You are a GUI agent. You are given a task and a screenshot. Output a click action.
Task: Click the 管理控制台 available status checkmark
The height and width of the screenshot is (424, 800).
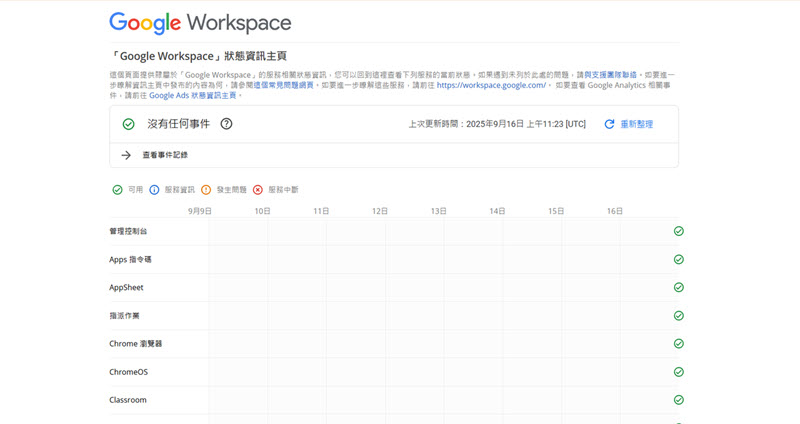(678, 231)
